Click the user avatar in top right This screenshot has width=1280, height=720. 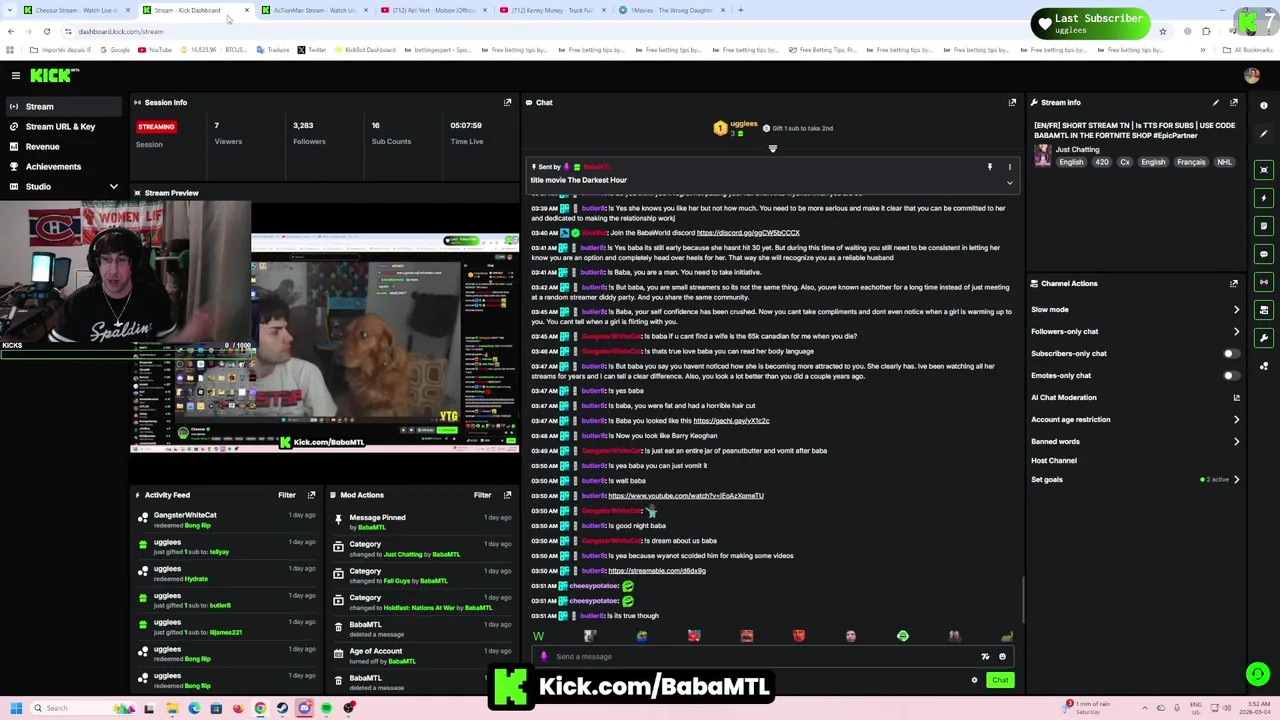coord(1252,75)
